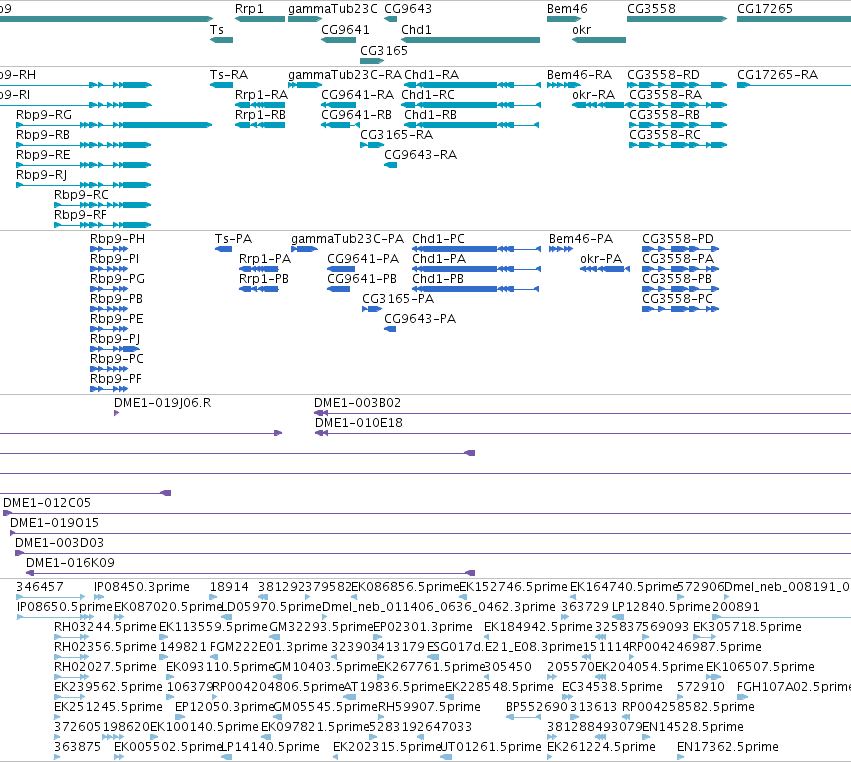Click BAC clone DME1-019O15
851x762 pixels.
(430, 533)
